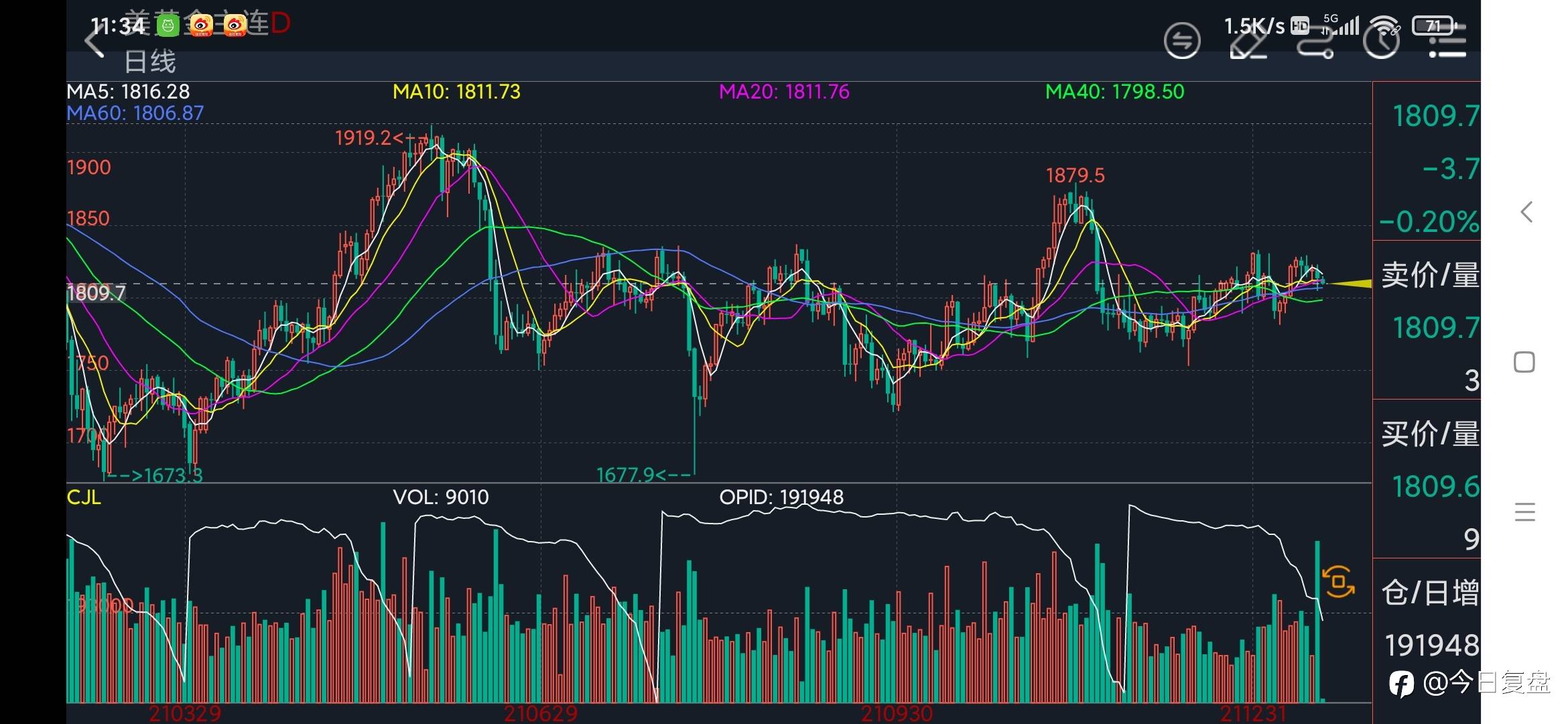Open the Android recents three-line button
The image size is (1568, 724).
tap(1524, 512)
